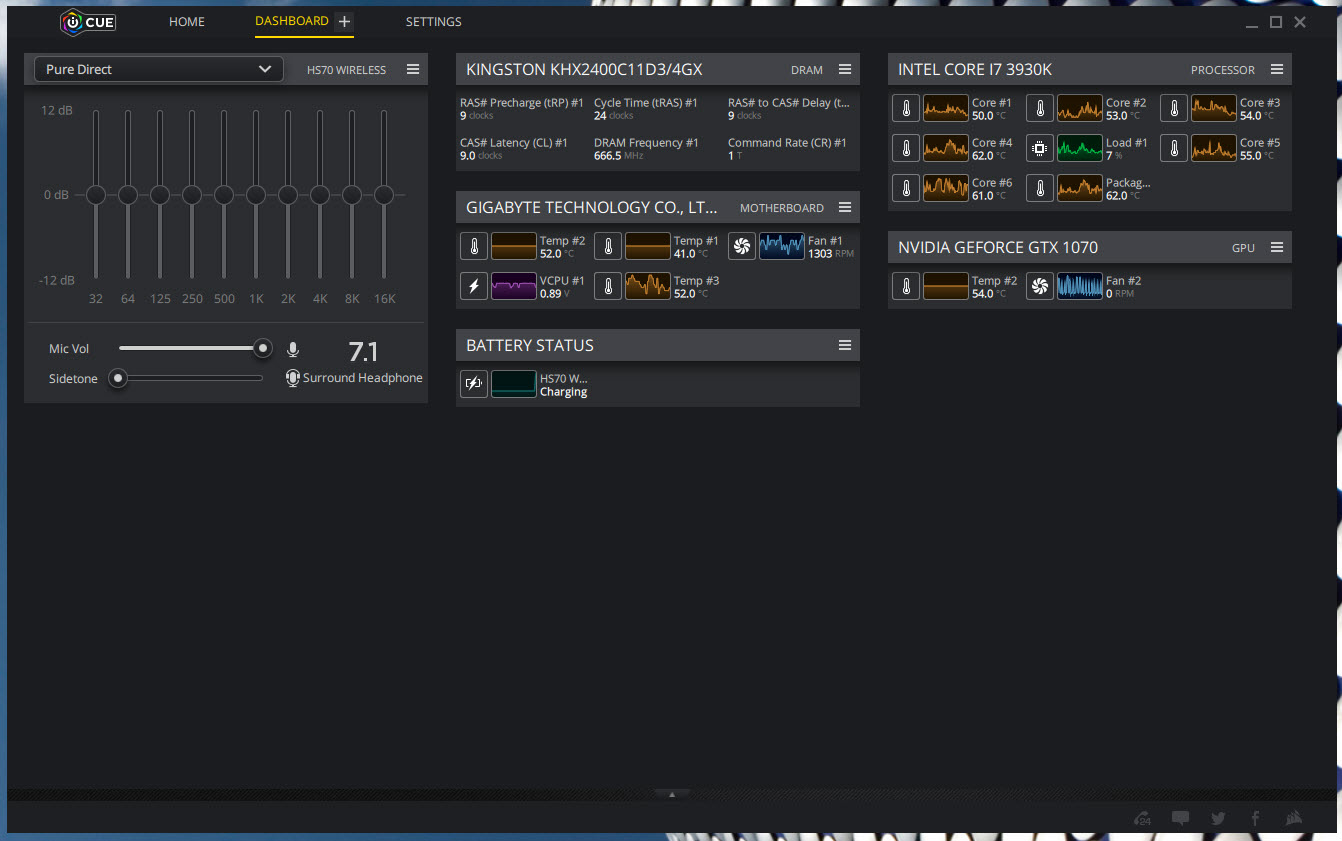Click the thermometer icon for Core #2
This screenshot has width=1342, height=841.
click(x=1040, y=108)
